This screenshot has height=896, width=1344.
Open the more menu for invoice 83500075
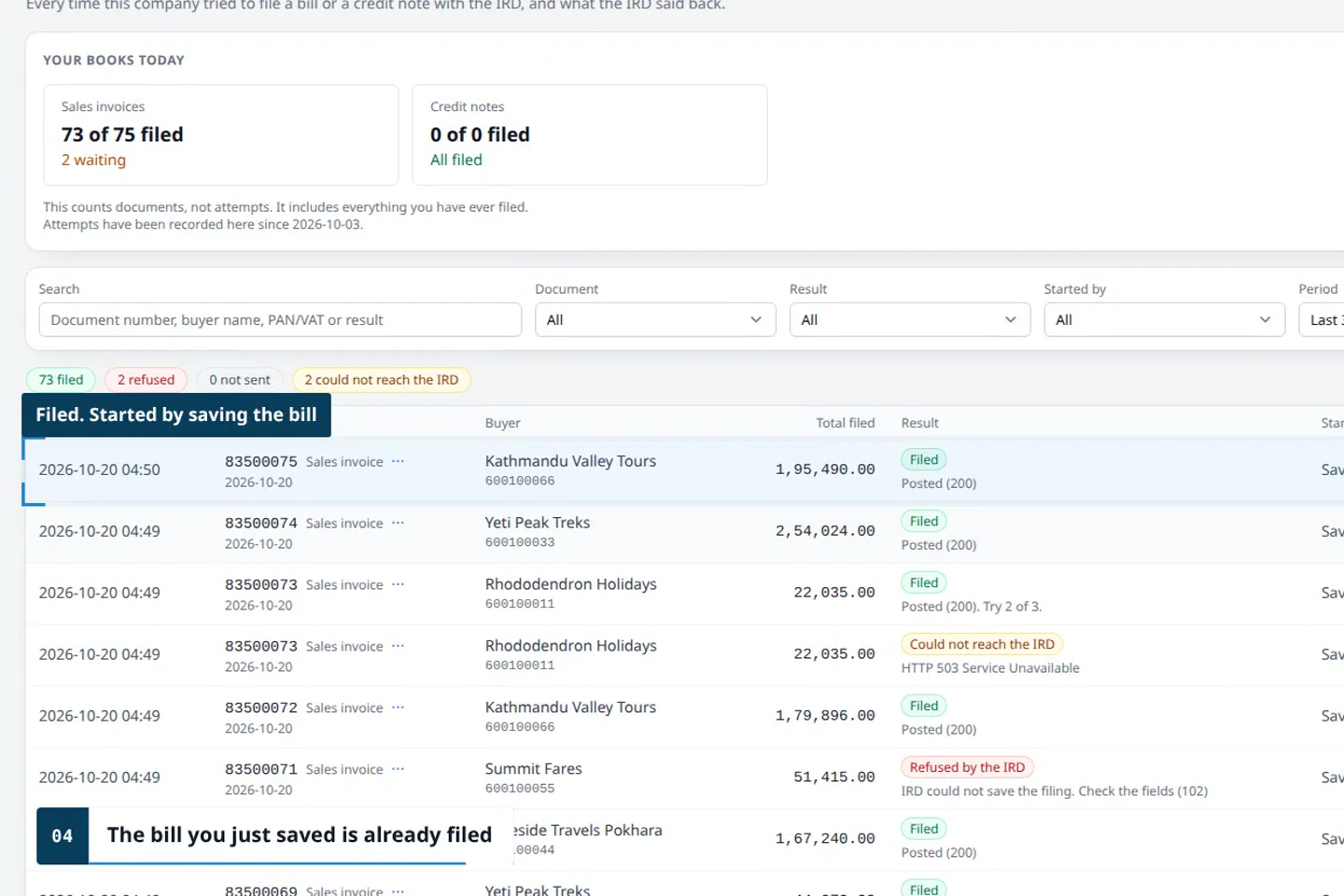(x=399, y=461)
